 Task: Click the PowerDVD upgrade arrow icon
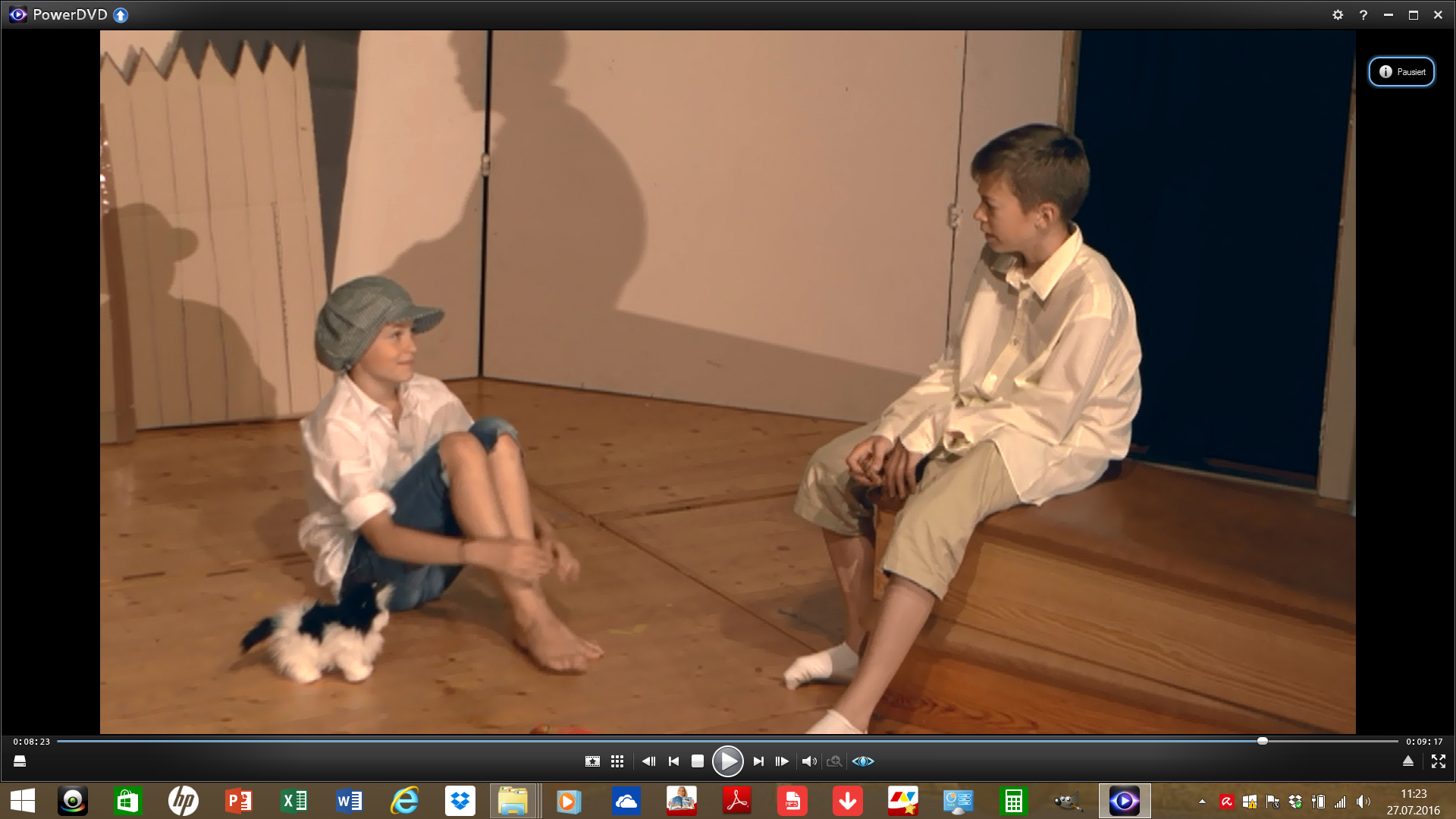tap(121, 15)
